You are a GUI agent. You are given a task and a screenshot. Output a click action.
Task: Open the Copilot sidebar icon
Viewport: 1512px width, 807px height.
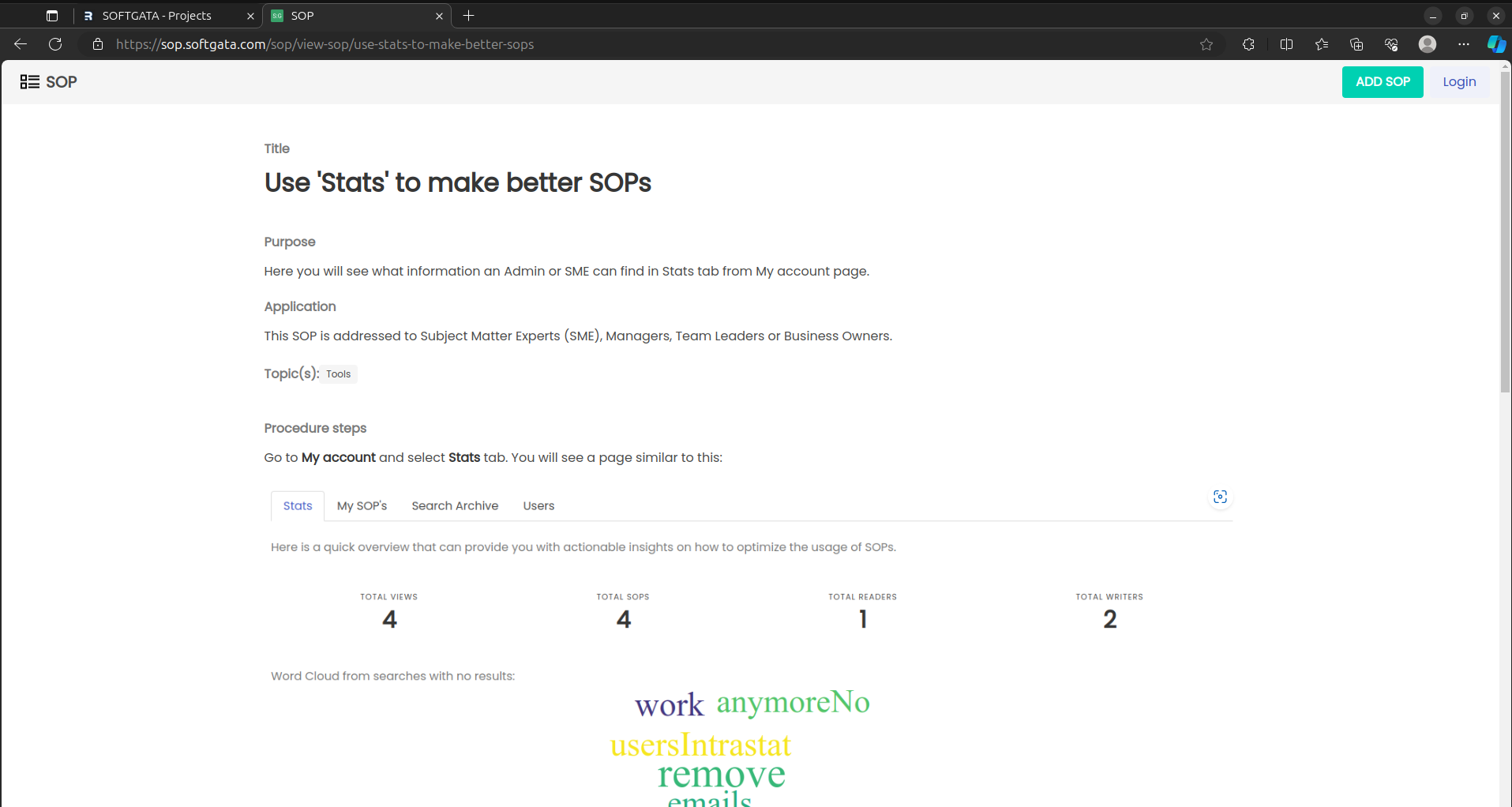point(1495,44)
